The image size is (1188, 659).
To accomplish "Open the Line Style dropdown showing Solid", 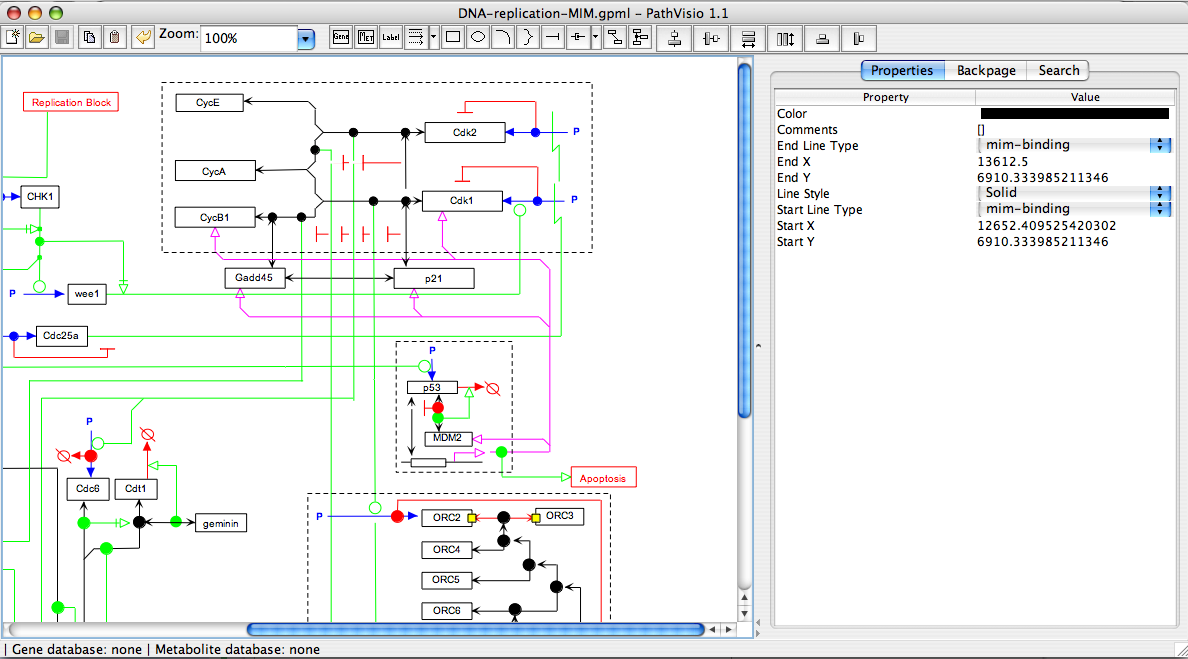I will click(1160, 192).
